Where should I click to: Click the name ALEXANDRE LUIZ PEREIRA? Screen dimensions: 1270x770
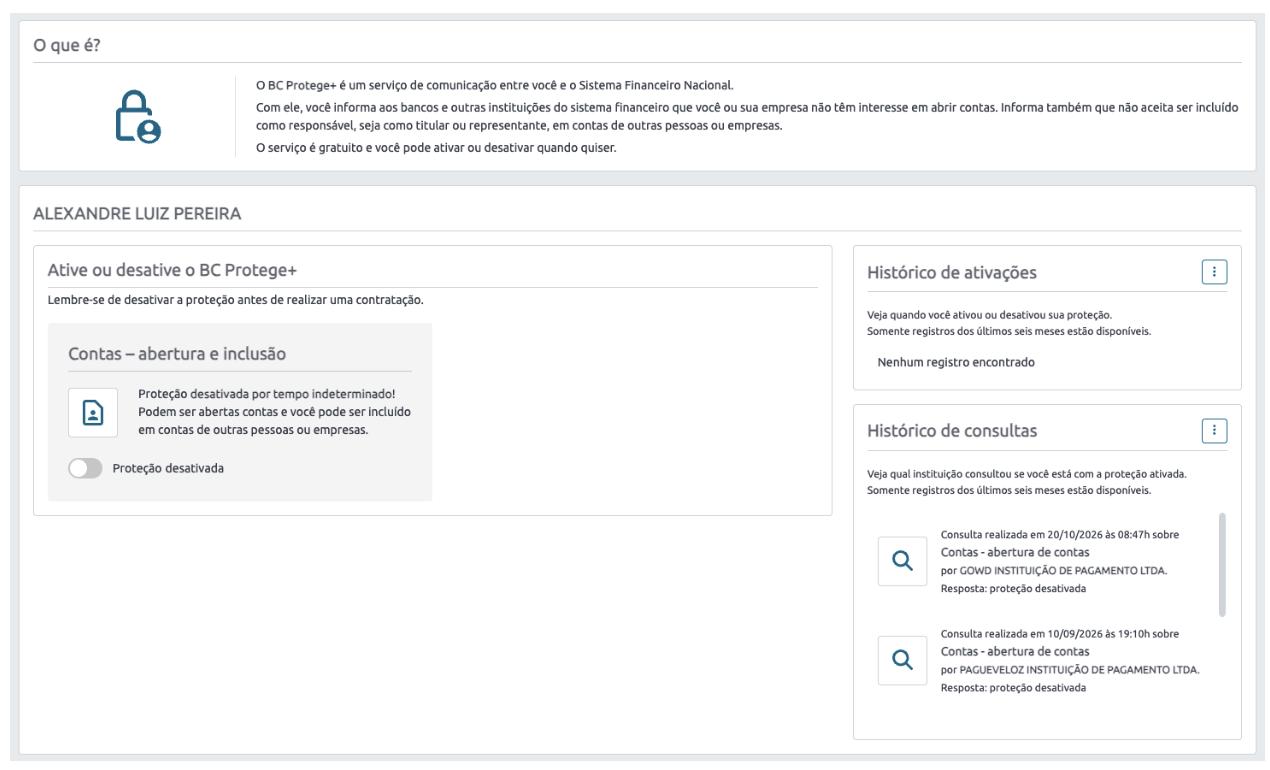point(138,213)
